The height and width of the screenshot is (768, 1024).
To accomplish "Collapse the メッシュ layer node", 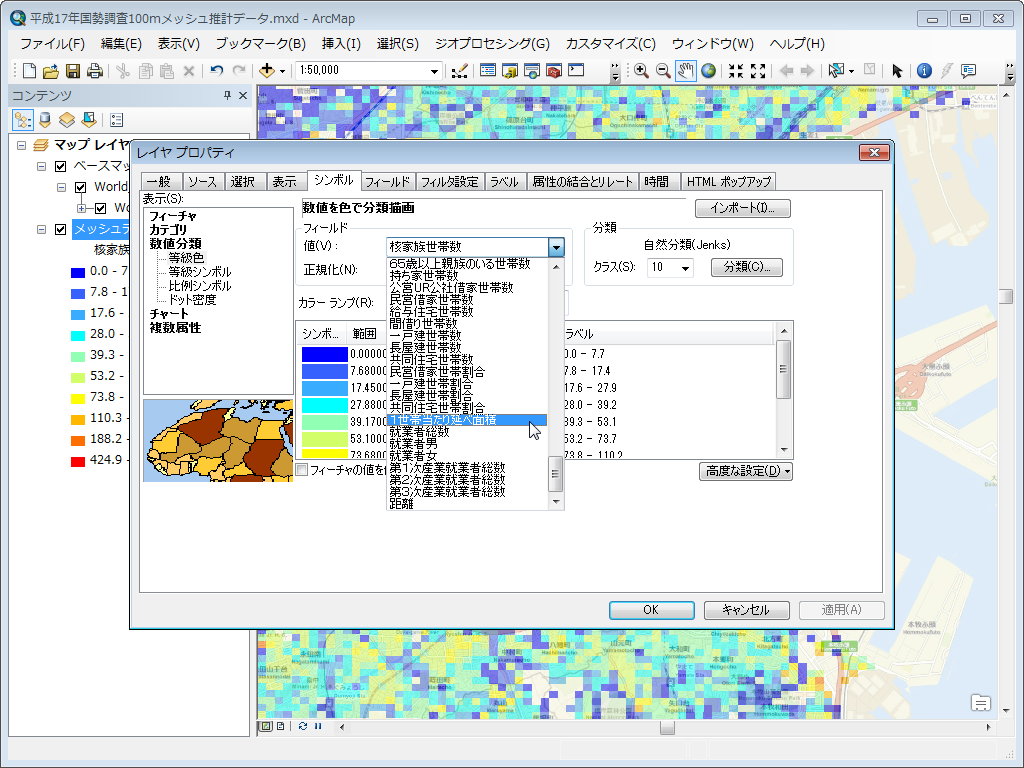I will click(x=41, y=229).
